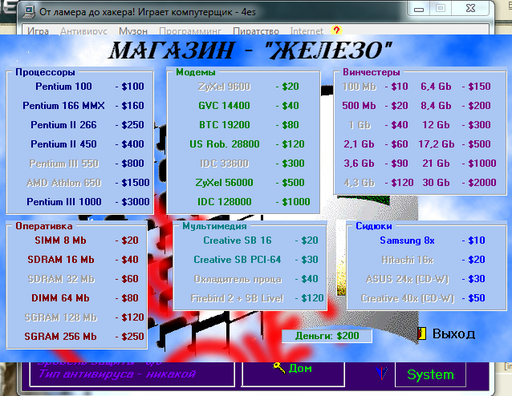Click the application icon in title bar
This screenshot has width=512, height=396.
click(x=29, y=12)
